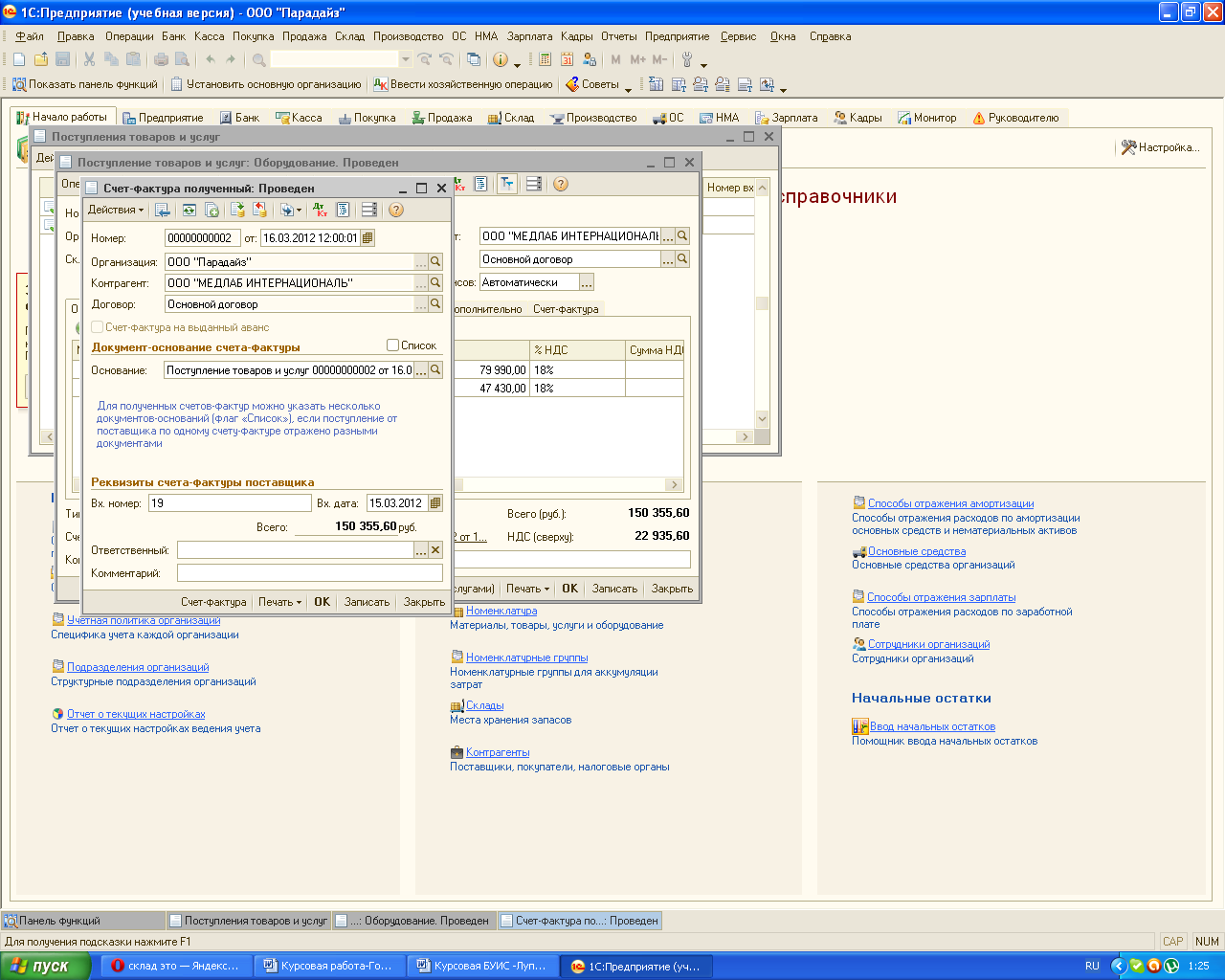Open the Контрагенты link
Viewport: 1225px width, 980px height.
498,752
